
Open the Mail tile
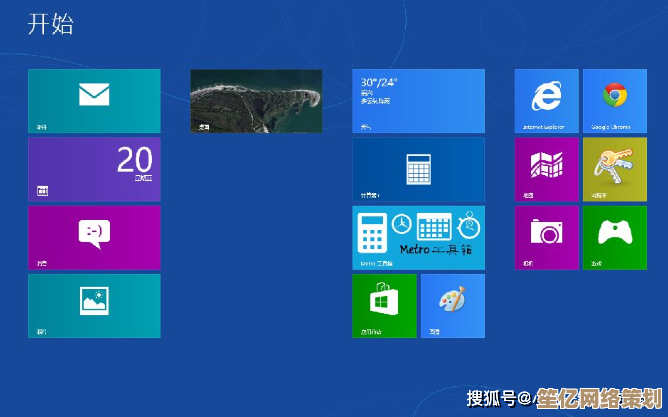[x=94, y=101]
